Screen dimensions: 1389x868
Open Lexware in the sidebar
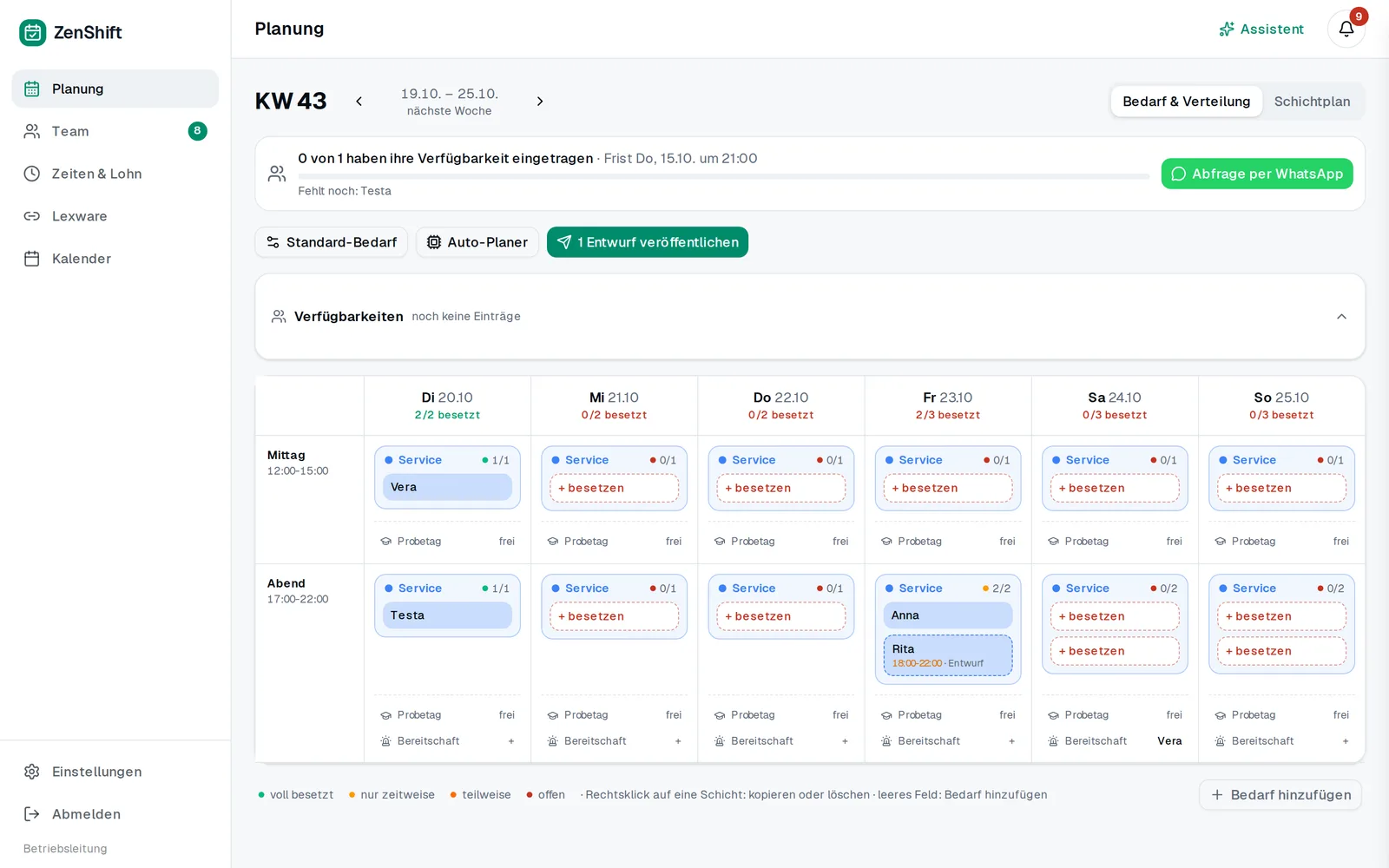coord(115,216)
